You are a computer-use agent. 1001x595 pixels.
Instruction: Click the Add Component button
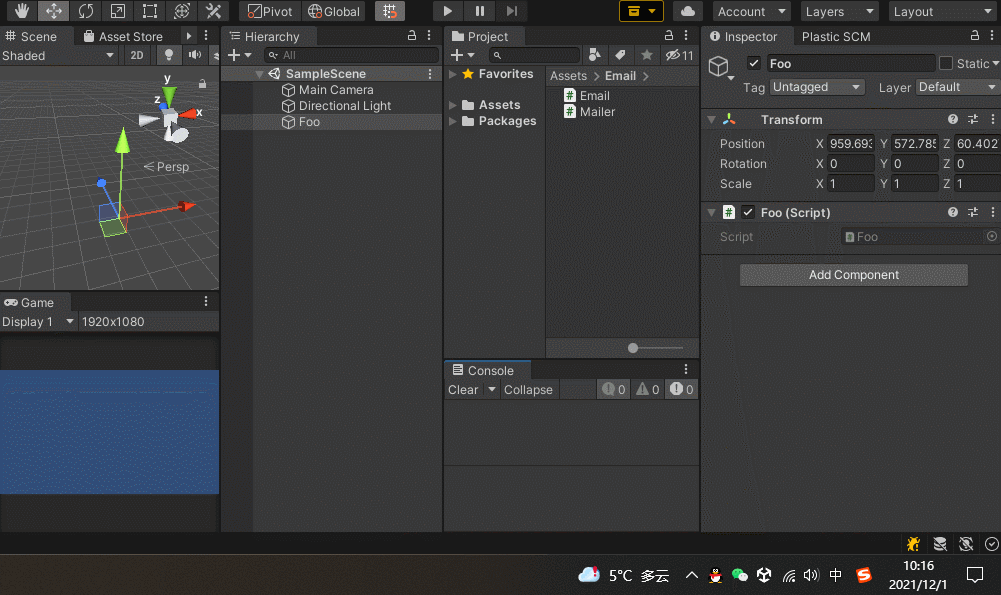(x=854, y=275)
